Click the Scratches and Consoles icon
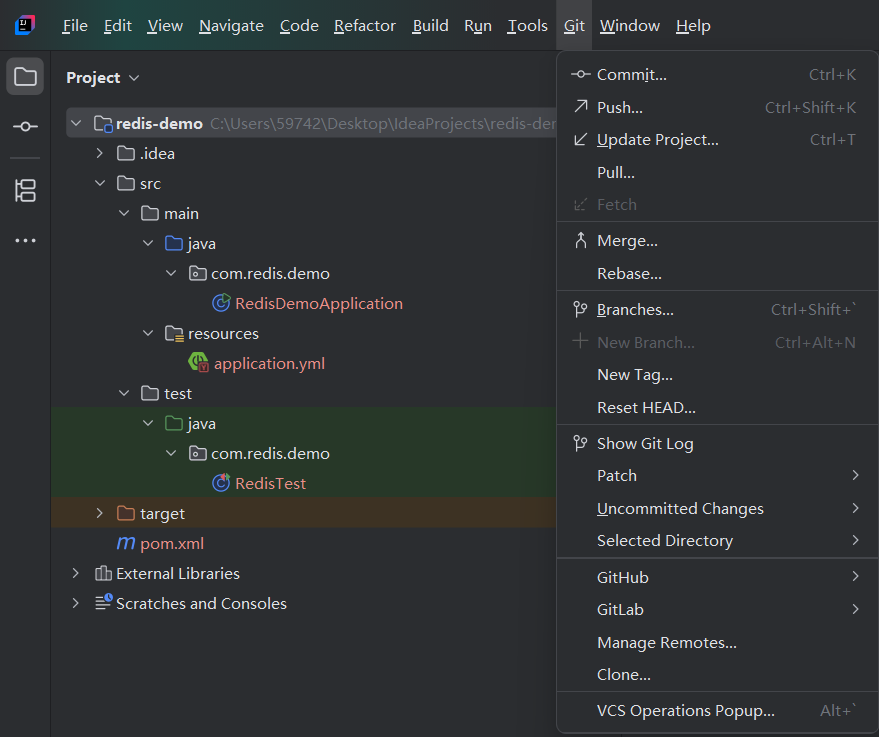 click(104, 602)
